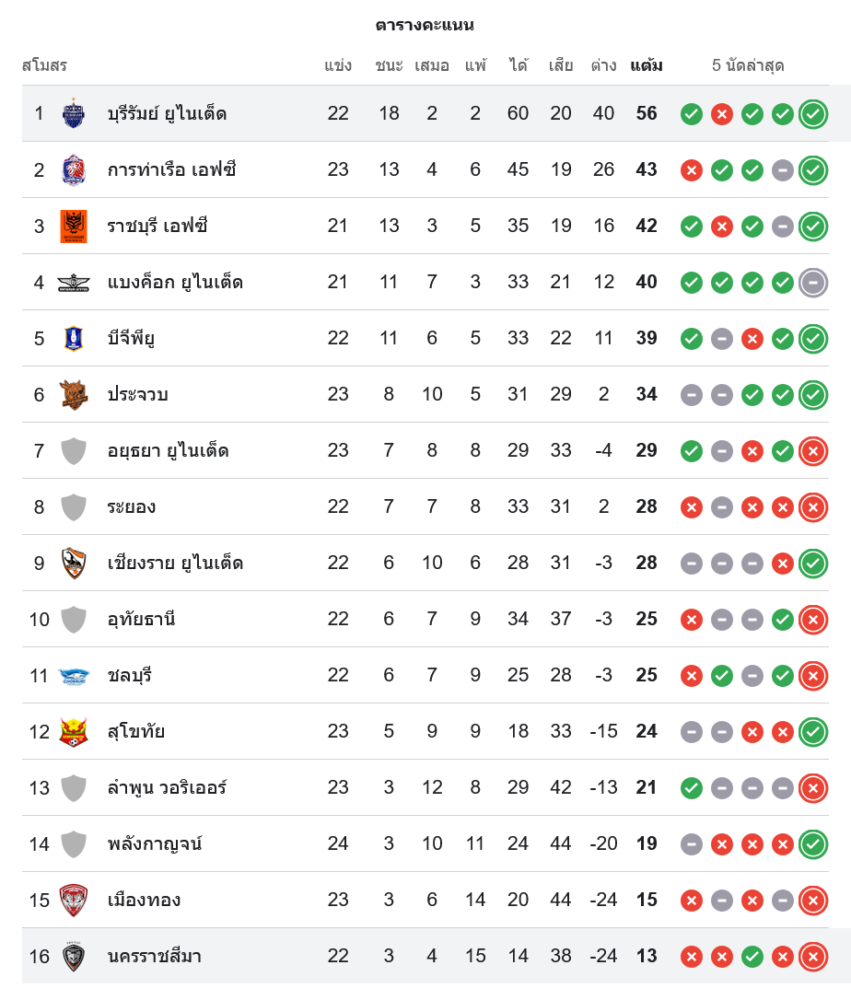Click แบงค็อก ยูไนเต็ด's circled latest draw icon
The image size is (851, 1000).
click(813, 282)
